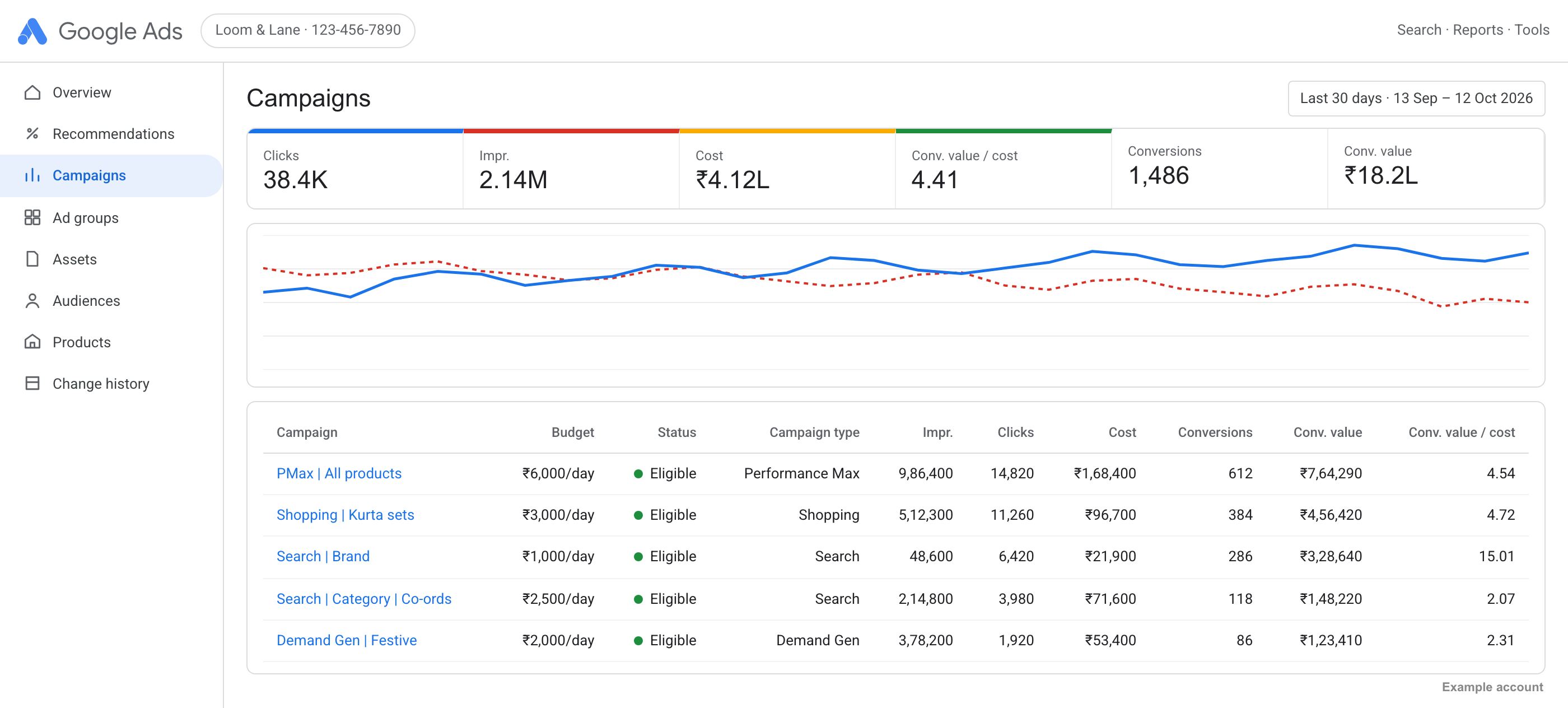Click the ₹1,000/day budget cell
This screenshot has height=708, width=1568.
click(x=558, y=556)
